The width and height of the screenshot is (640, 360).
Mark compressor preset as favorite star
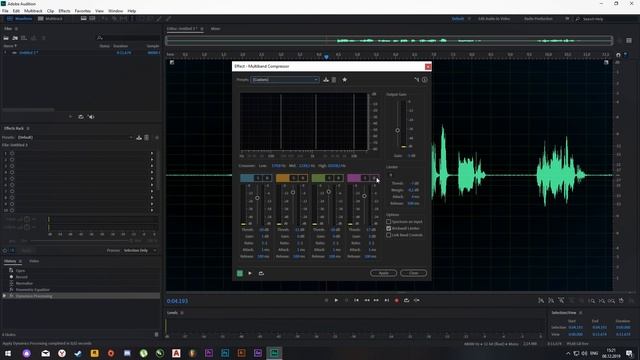pos(344,80)
